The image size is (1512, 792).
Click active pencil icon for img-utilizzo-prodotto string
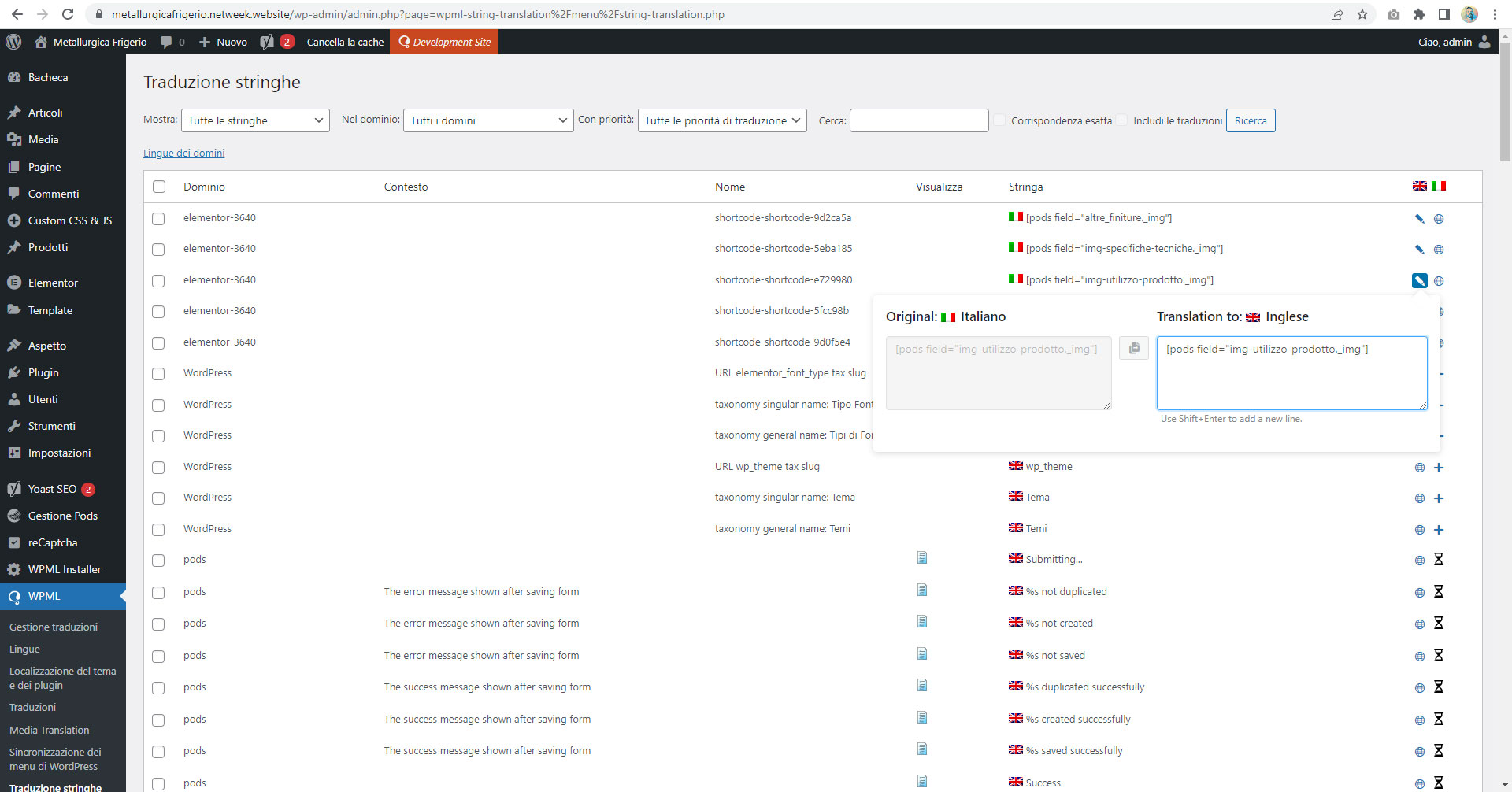pyautogui.click(x=1419, y=280)
